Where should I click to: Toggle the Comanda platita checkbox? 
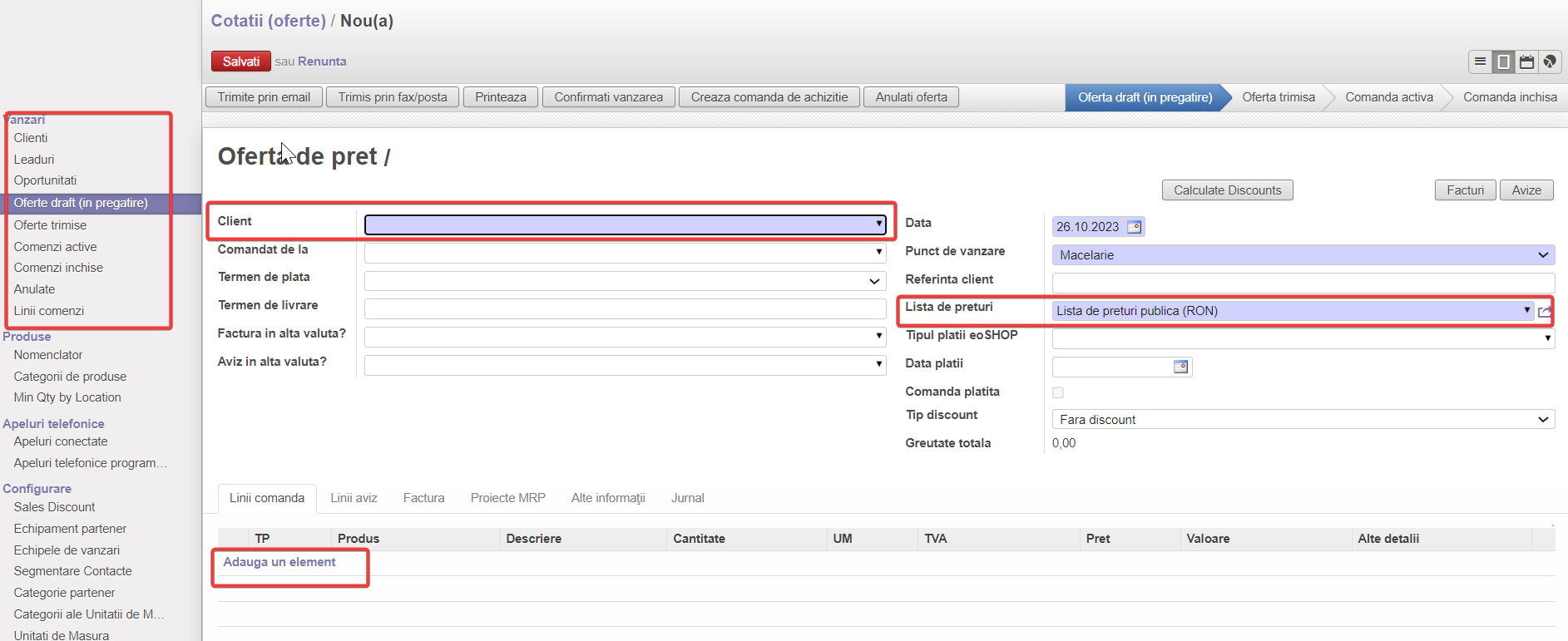pyautogui.click(x=1058, y=392)
